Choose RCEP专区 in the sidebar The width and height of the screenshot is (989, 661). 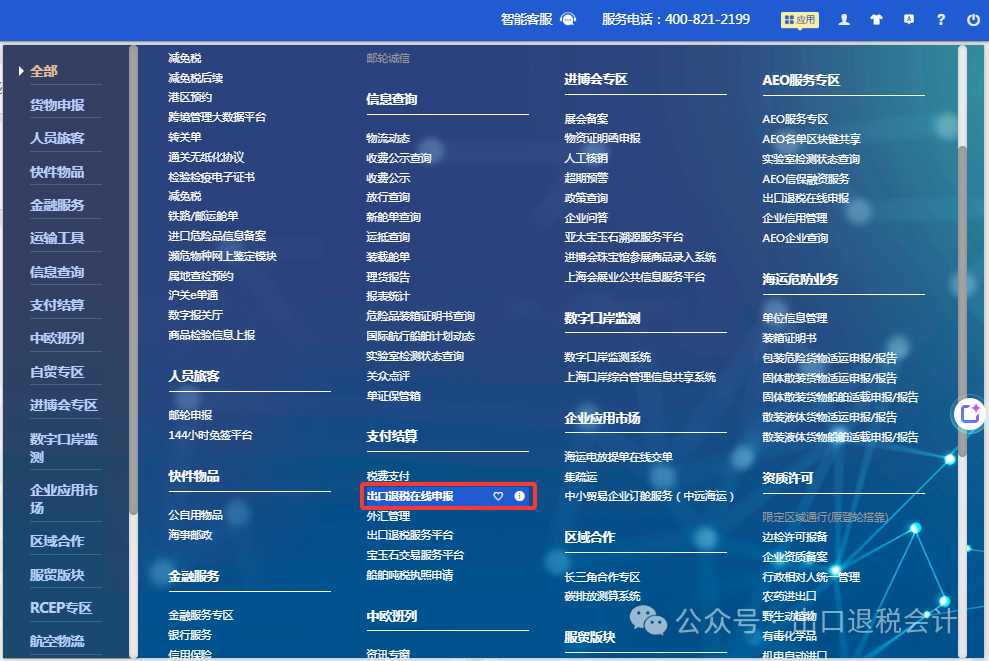pyautogui.click(x=60, y=608)
